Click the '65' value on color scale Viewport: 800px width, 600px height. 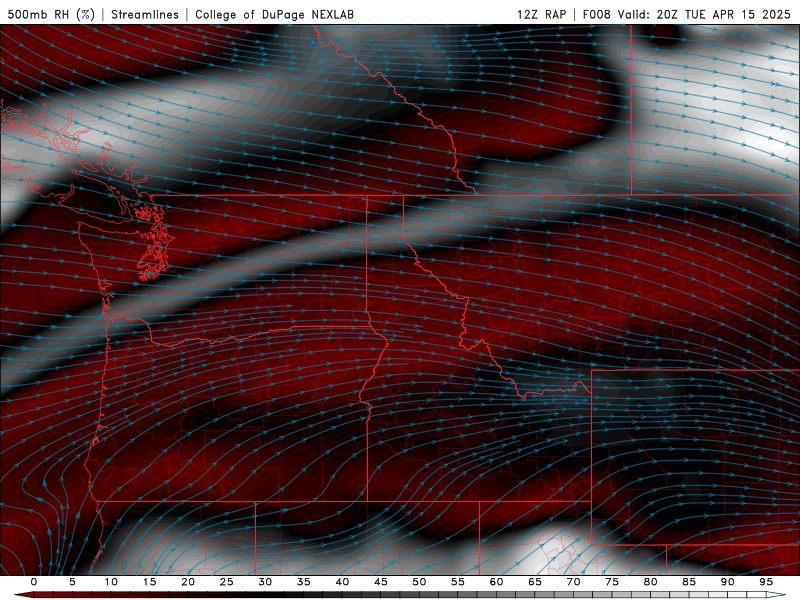coord(535,582)
